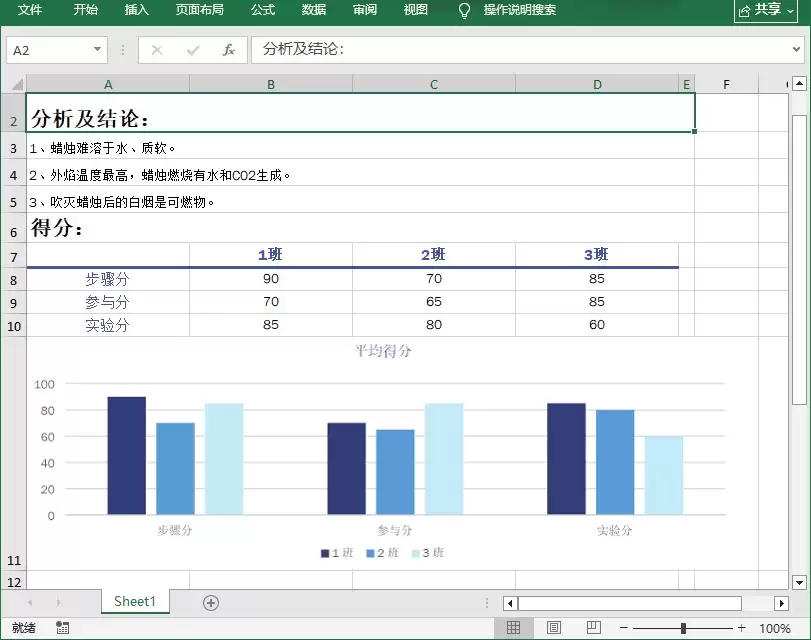Click the 参与分 row label cell
Screen dimensions: 811x640
(108, 302)
